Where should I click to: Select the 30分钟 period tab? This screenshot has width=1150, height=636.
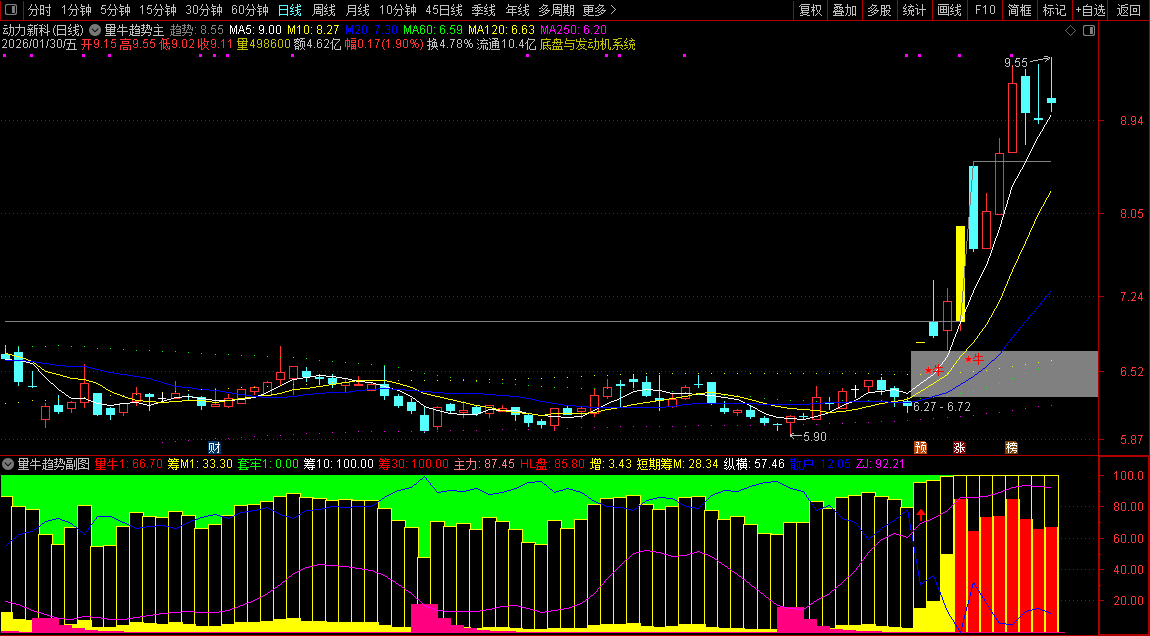204,10
